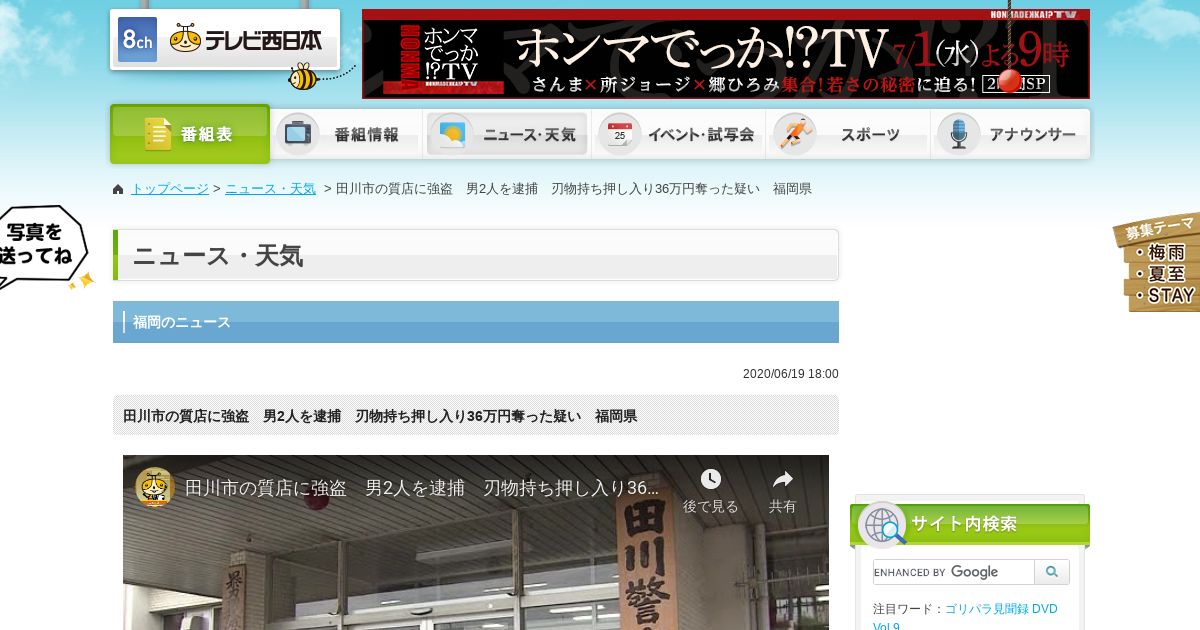Click the home icon in the breadcrumb
Image resolution: width=1200 pixels, height=630 pixels.
(x=118, y=189)
